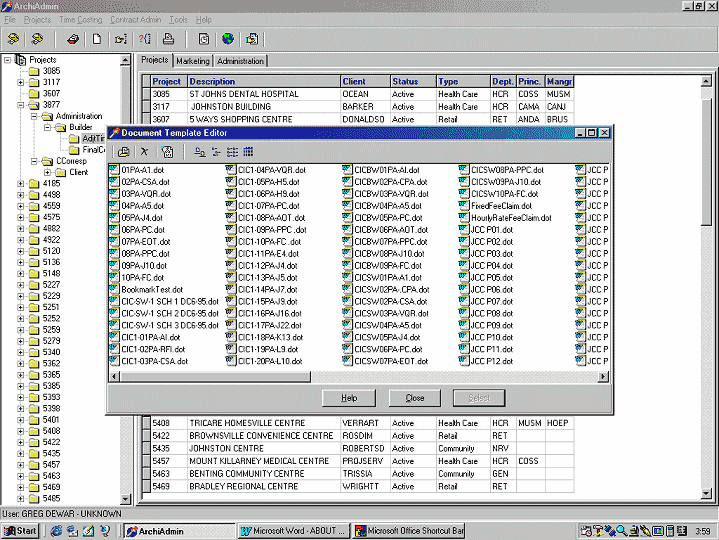719x540 pixels.
Task: Switch template list to large icons view
Action: coord(199,152)
